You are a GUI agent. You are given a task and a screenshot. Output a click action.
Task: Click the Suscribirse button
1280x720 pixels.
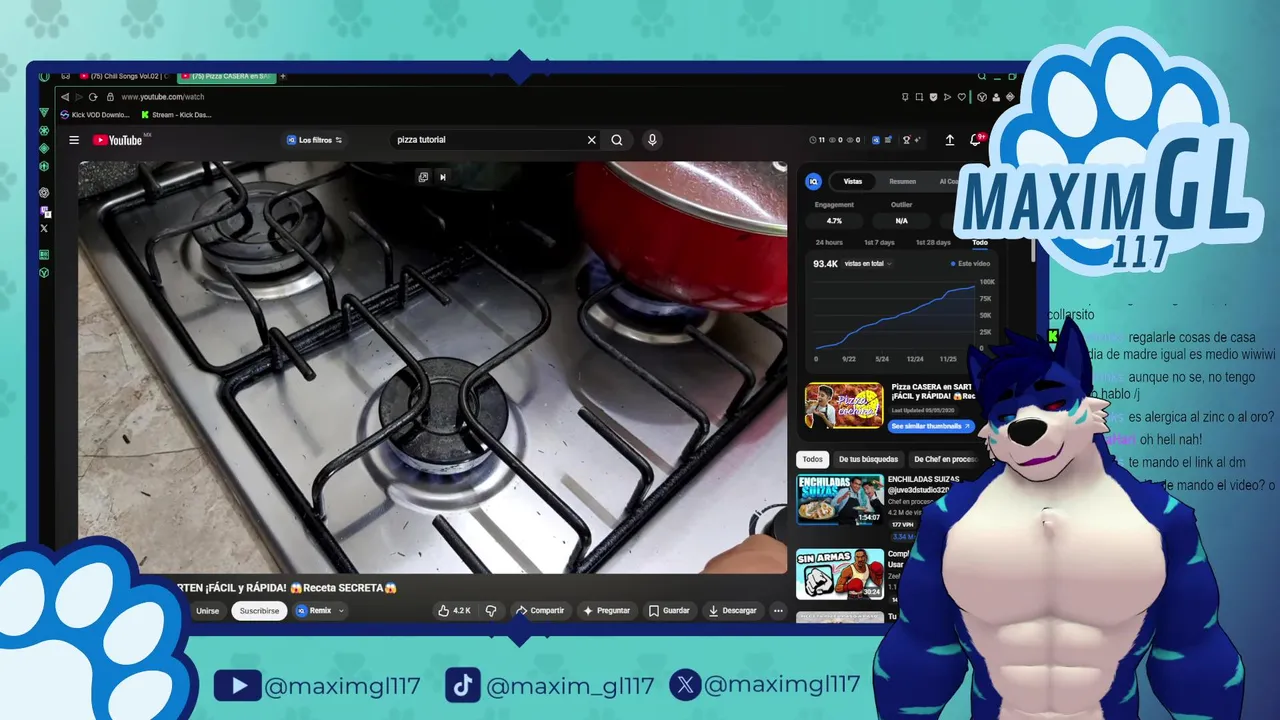(x=259, y=610)
